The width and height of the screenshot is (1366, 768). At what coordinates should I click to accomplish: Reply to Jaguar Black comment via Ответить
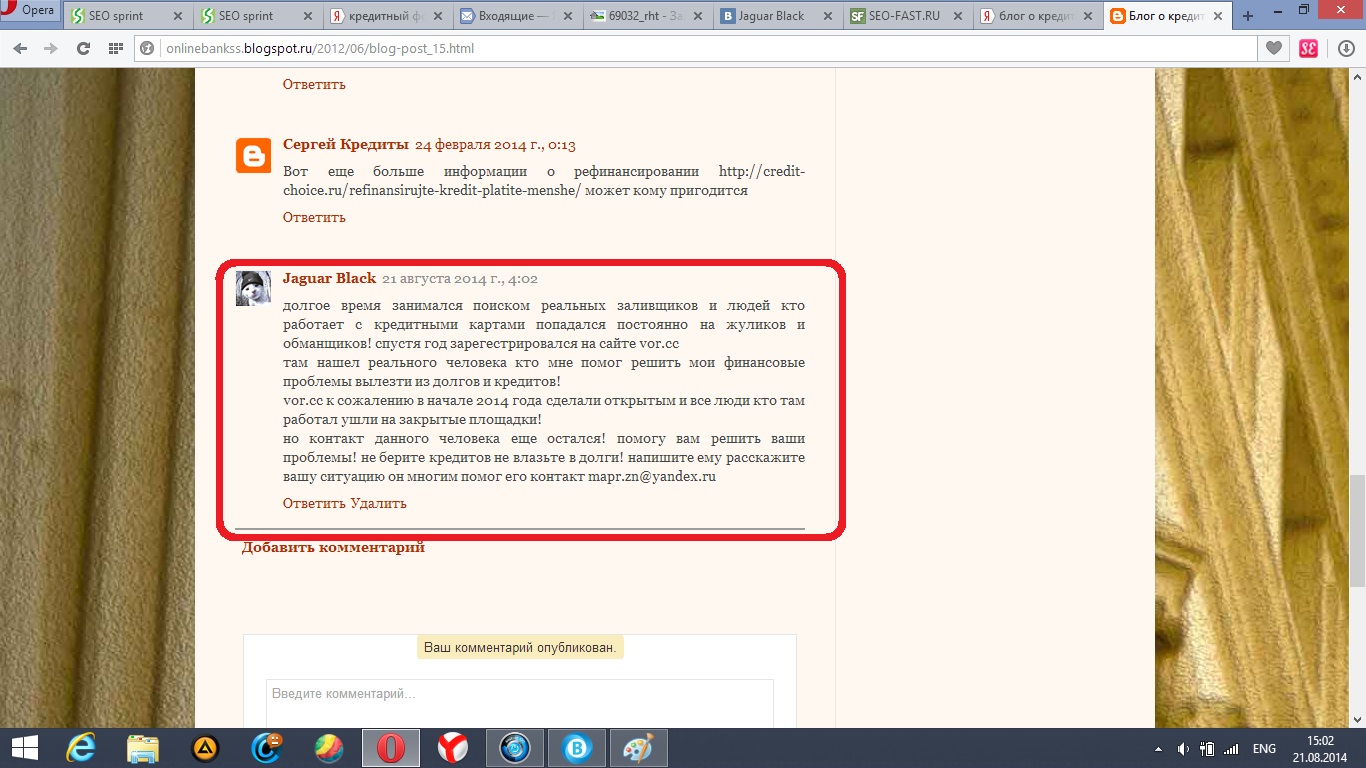click(x=314, y=503)
